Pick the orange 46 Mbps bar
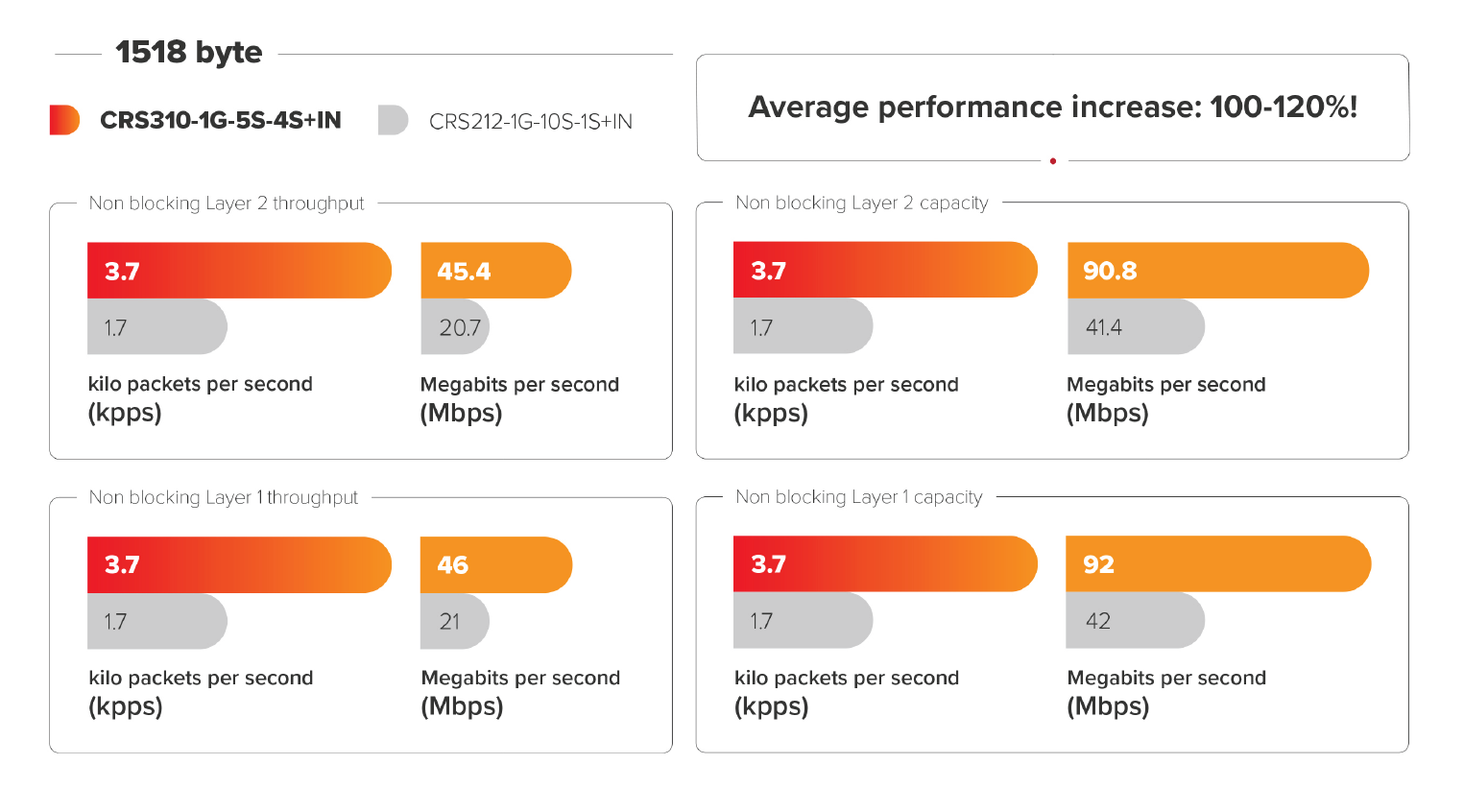1464x812 pixels. (495, 564)
